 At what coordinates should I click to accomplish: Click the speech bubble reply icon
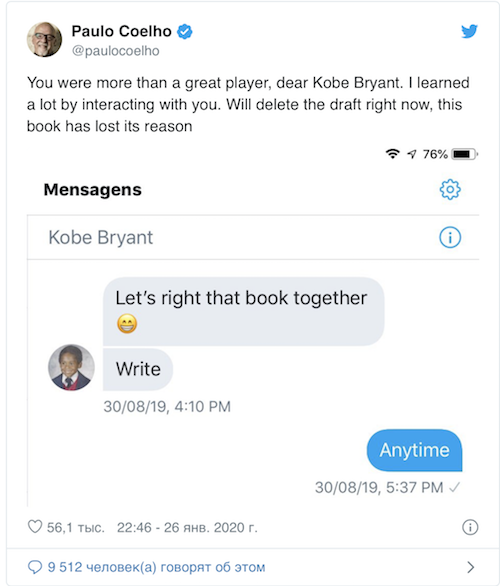click(x=35, y=567)
